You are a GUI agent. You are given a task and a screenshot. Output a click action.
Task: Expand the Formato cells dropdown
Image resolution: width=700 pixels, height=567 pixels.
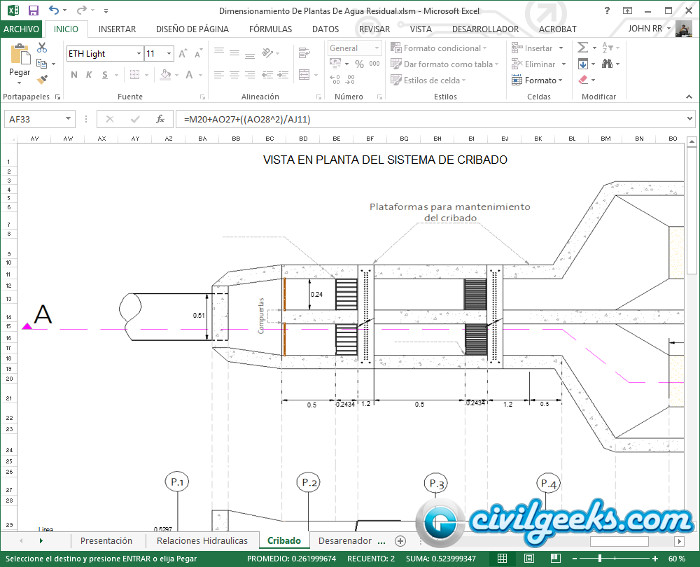(x=544, y=80)
